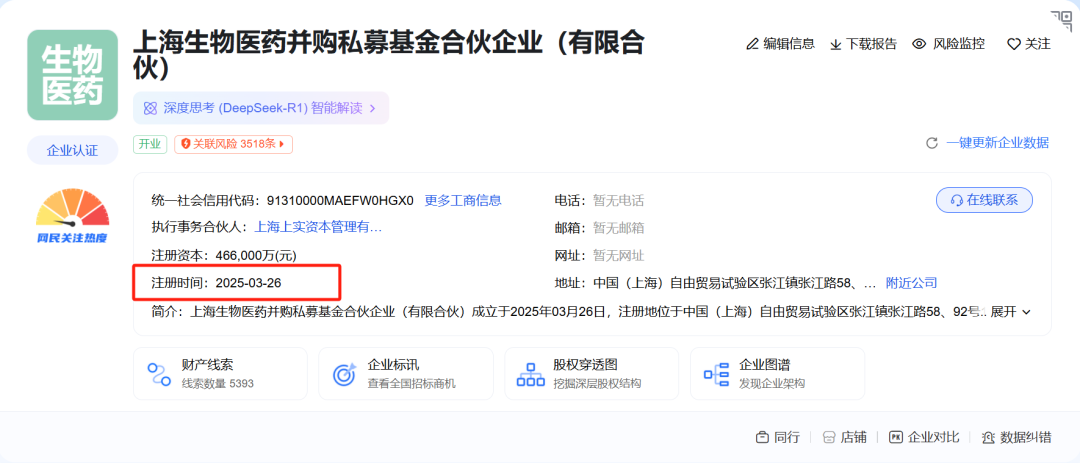1080x463 pixels.
Task: Click the 数据纠错 icon
Action: pyautogui.click(x=988, y=438)
